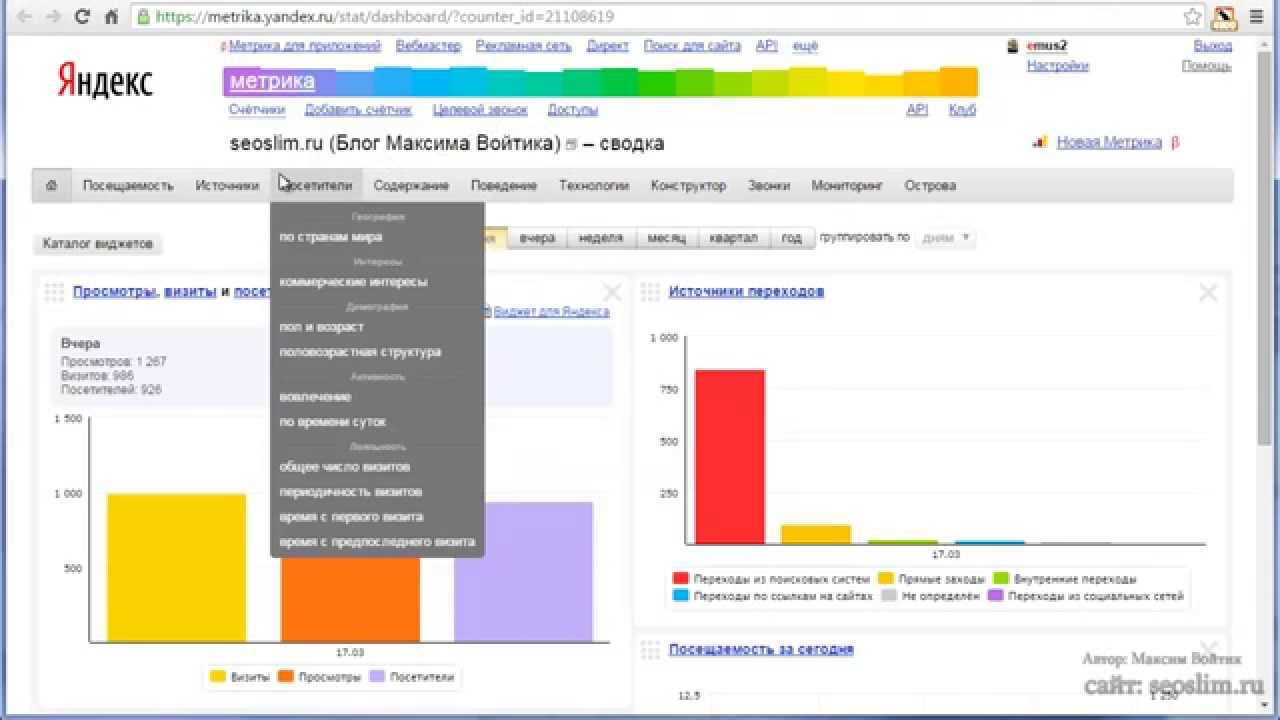Open the Вебмастер link

tap(428, 46)
